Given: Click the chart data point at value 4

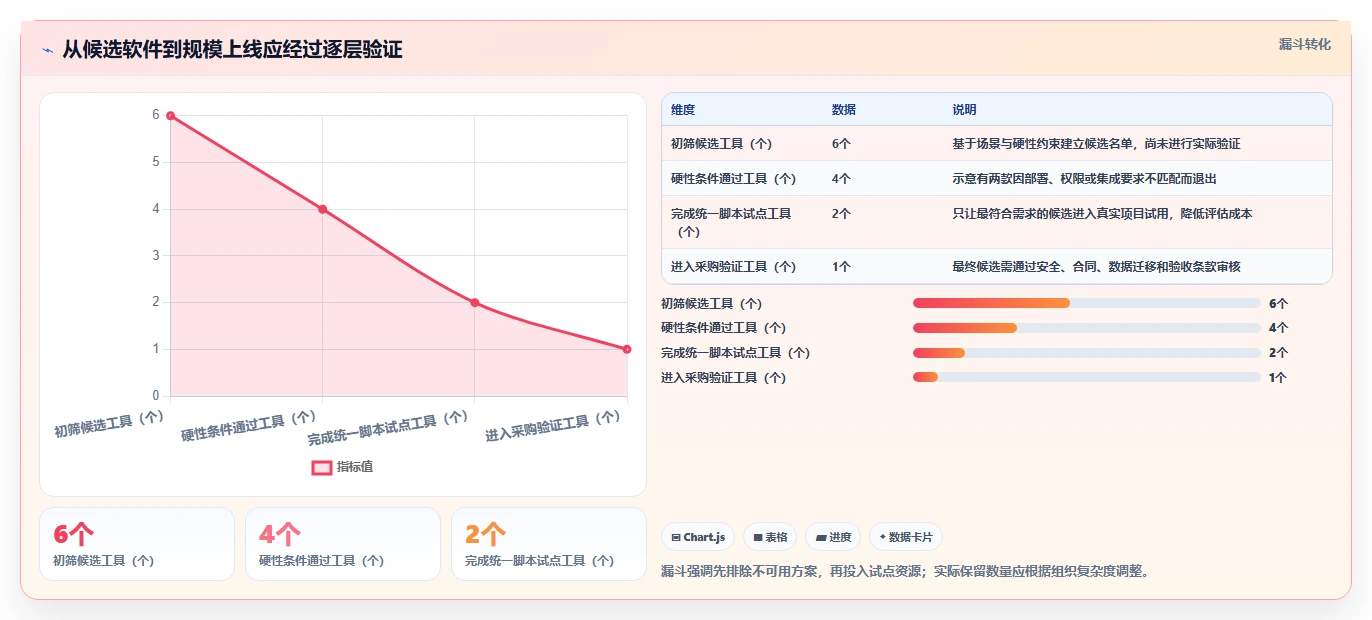Looking at the screenshot, I should pos(322,209).
